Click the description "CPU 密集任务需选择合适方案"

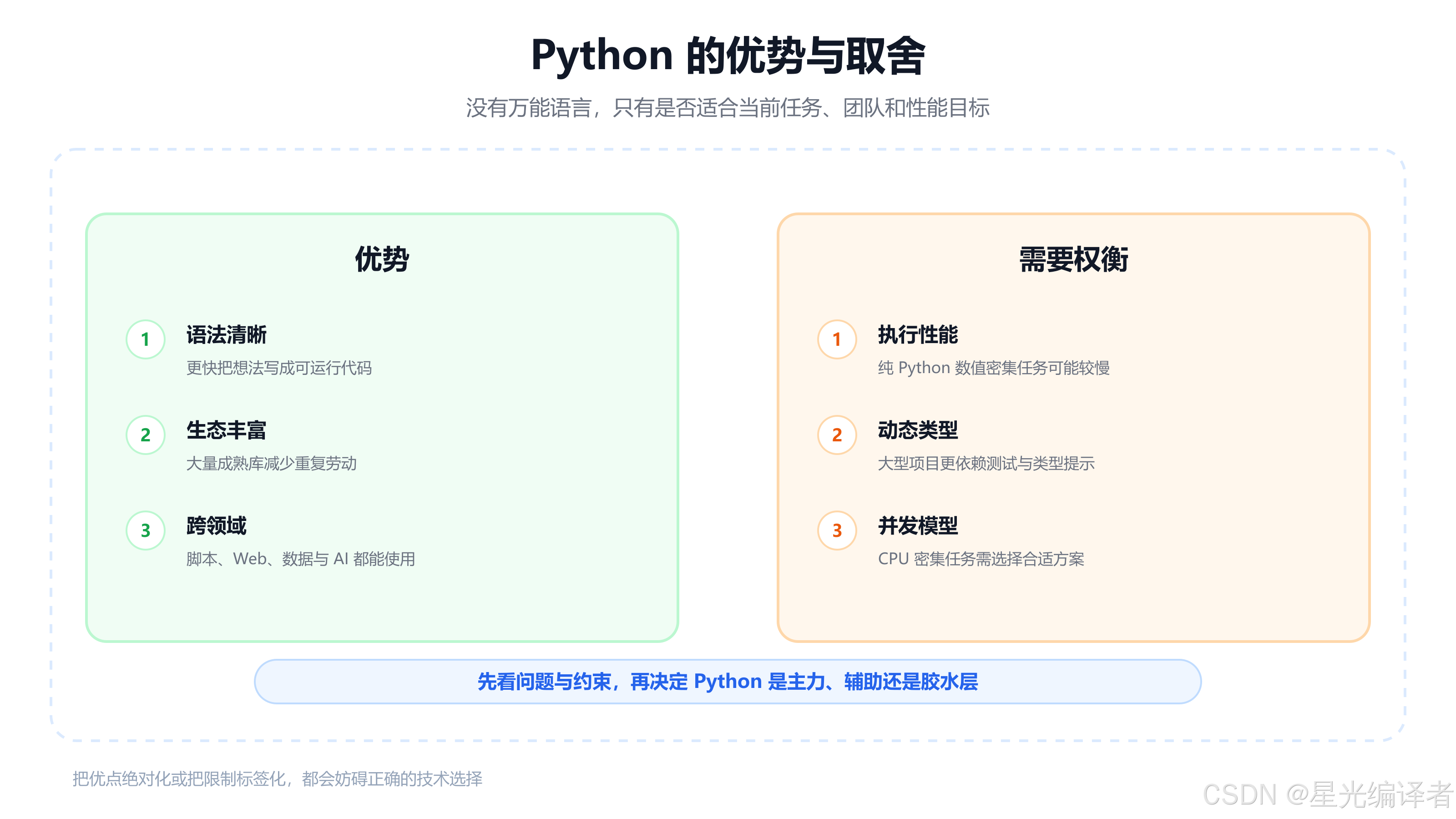pyautogui.click(x=981, y=559)
